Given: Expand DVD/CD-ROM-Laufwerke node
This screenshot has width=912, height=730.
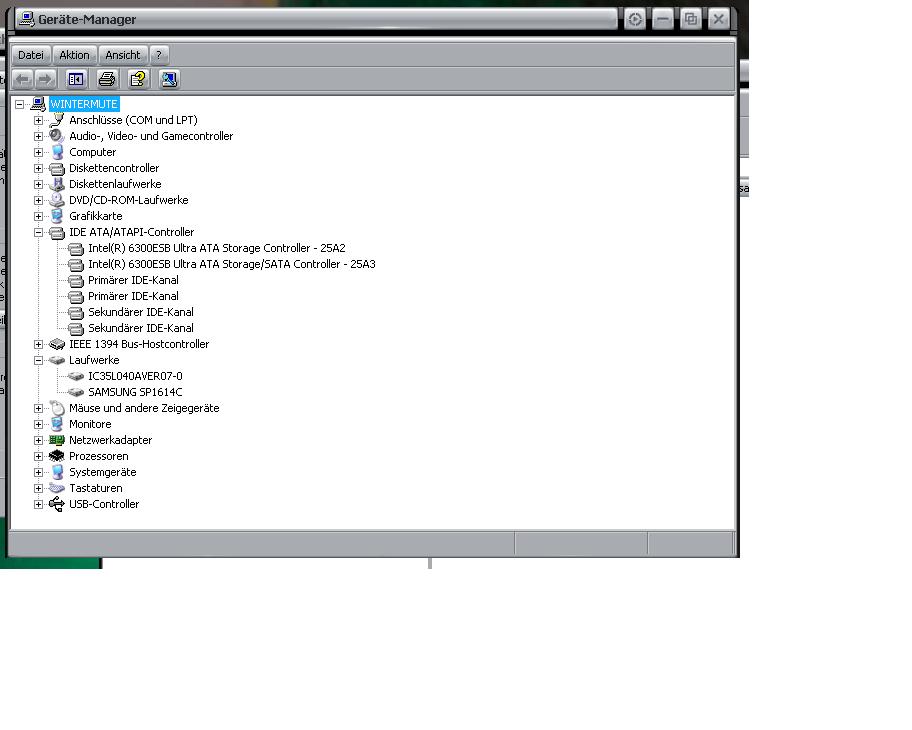Looking at the screenshot, I should pos(38,200).
